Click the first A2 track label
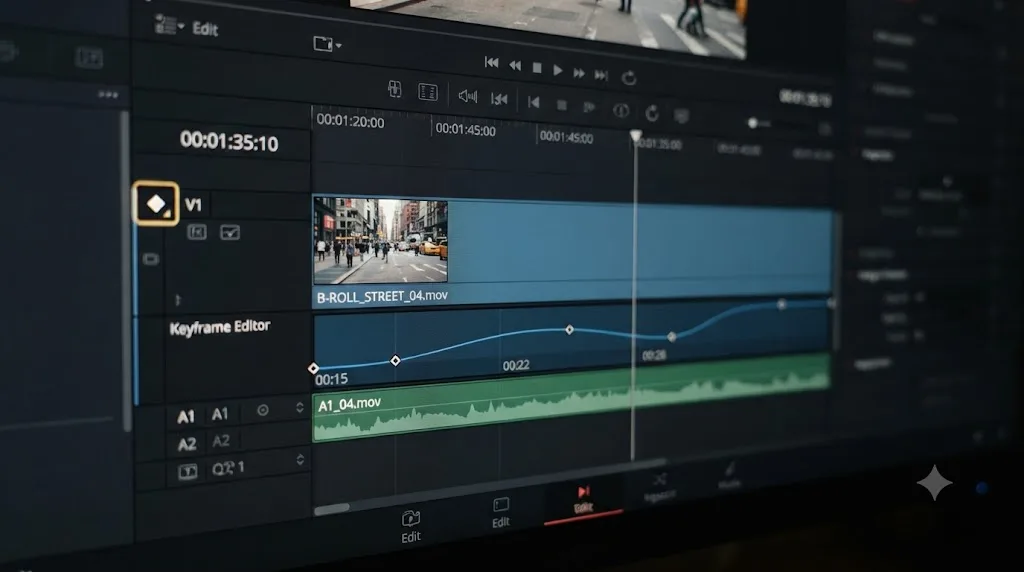The width and height of the screenshot is (1024, 572). [x=187, y=445]
